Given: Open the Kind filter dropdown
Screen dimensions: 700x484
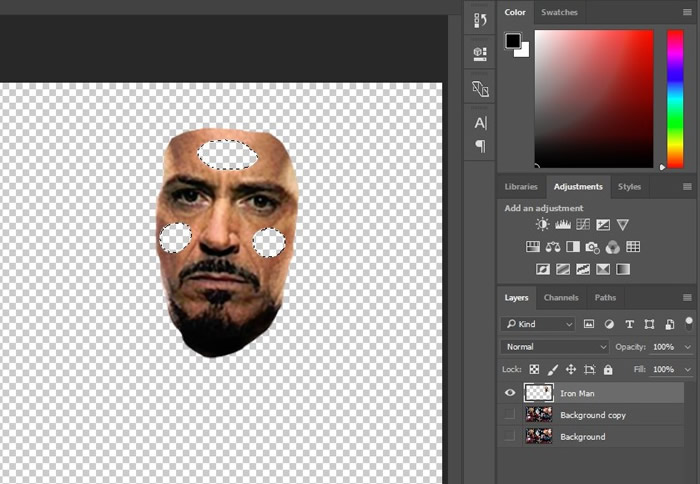Looking at the screenshot, I should coord(538,324).
